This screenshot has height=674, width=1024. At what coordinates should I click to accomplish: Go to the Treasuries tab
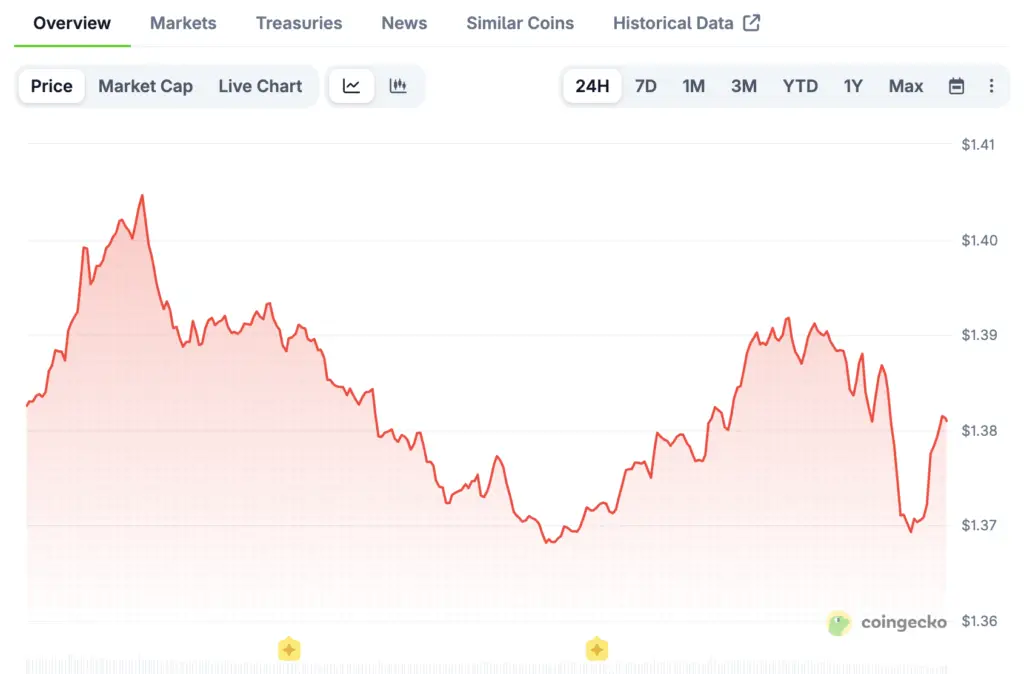click(x=299, y=23)
